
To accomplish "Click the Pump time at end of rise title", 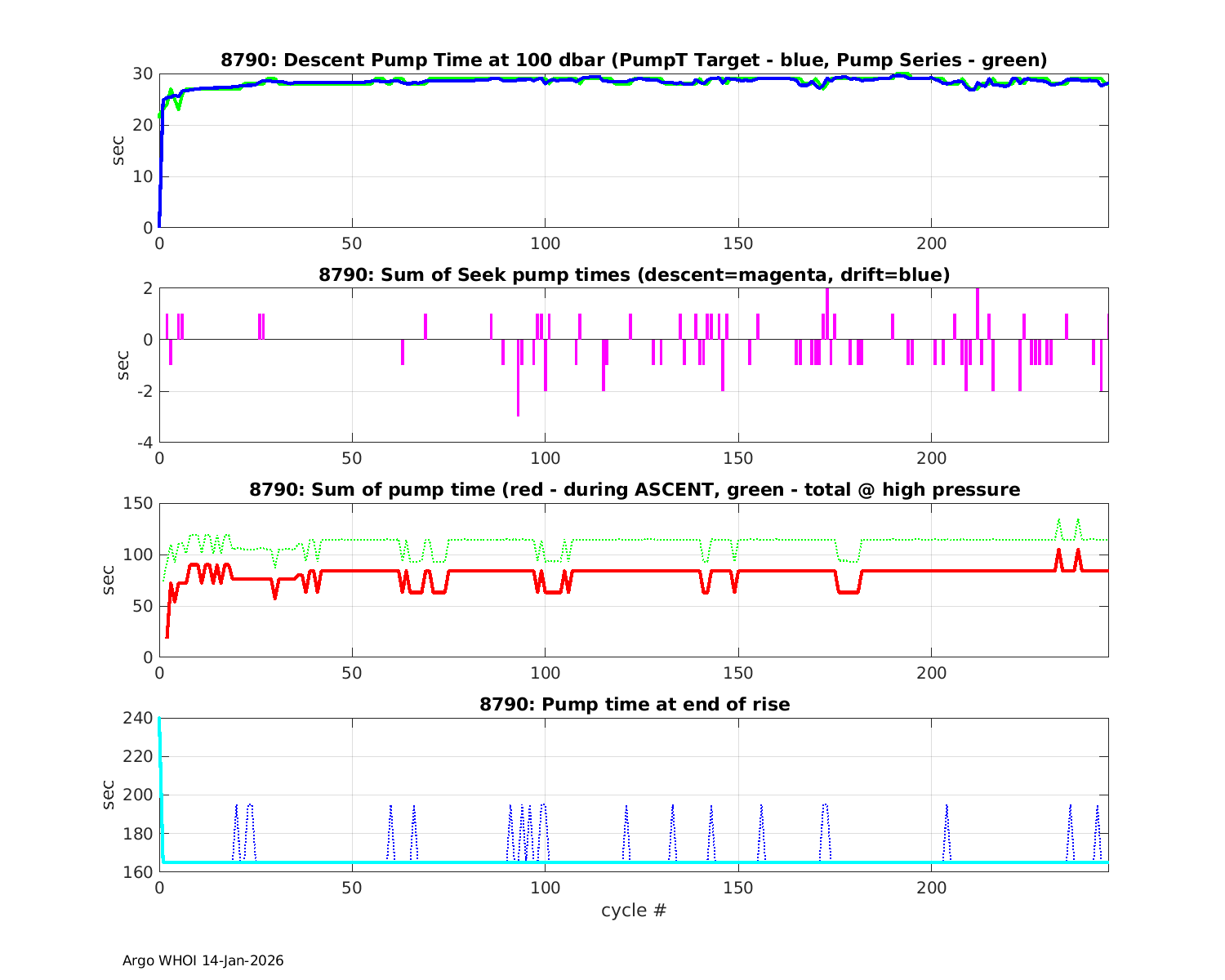I will point(634,704).
